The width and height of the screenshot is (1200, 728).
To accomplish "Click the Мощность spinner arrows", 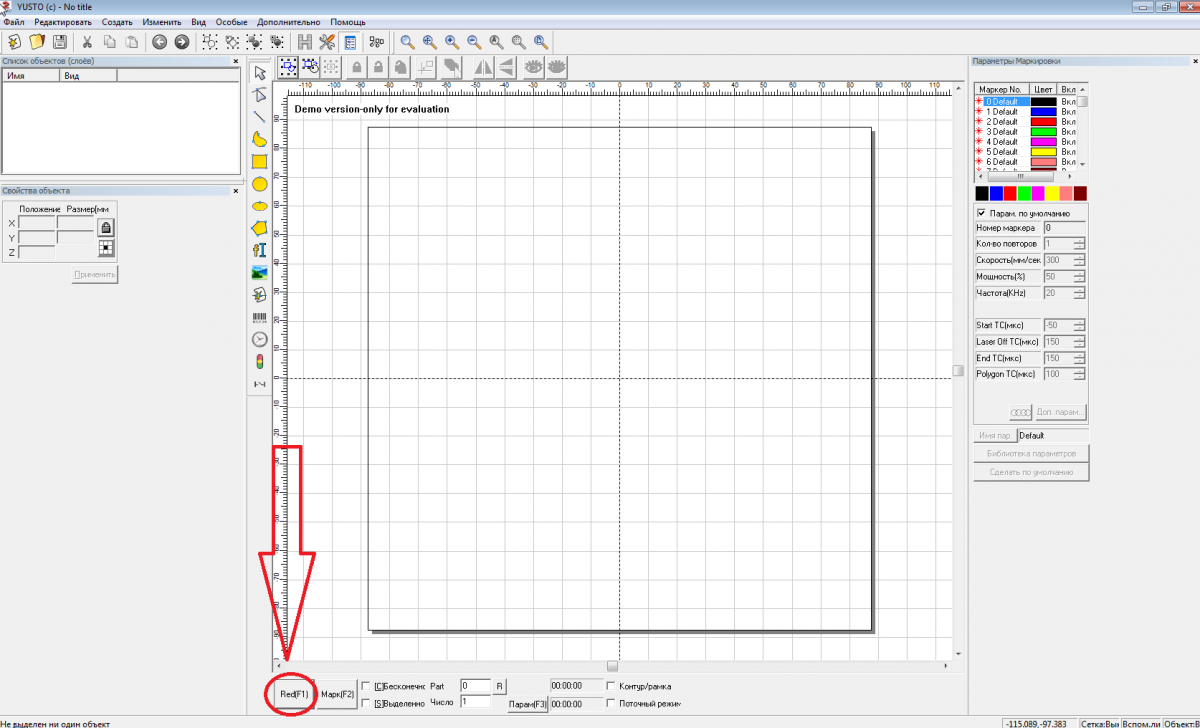I will pyautogui.click(x=1078, y=276).
